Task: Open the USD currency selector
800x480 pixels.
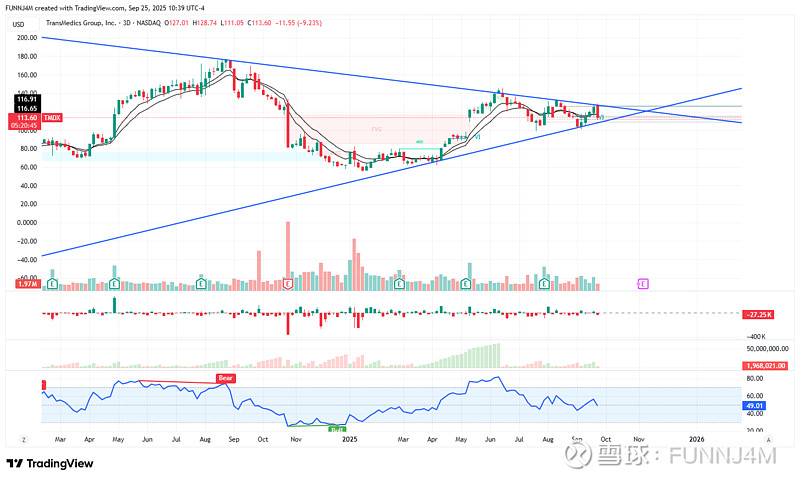Action: [19, 24]
